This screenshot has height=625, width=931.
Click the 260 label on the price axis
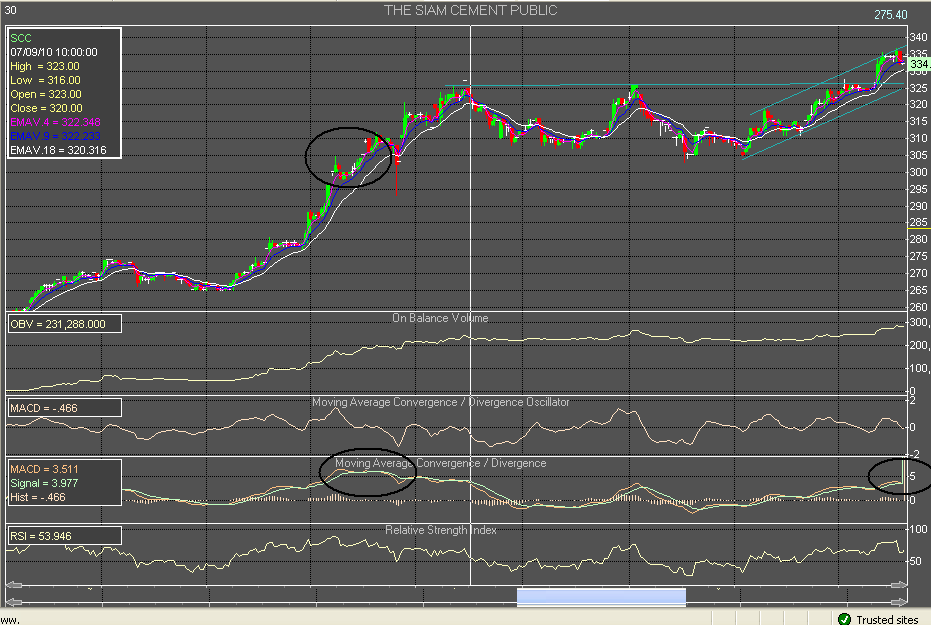pos(918,307)
